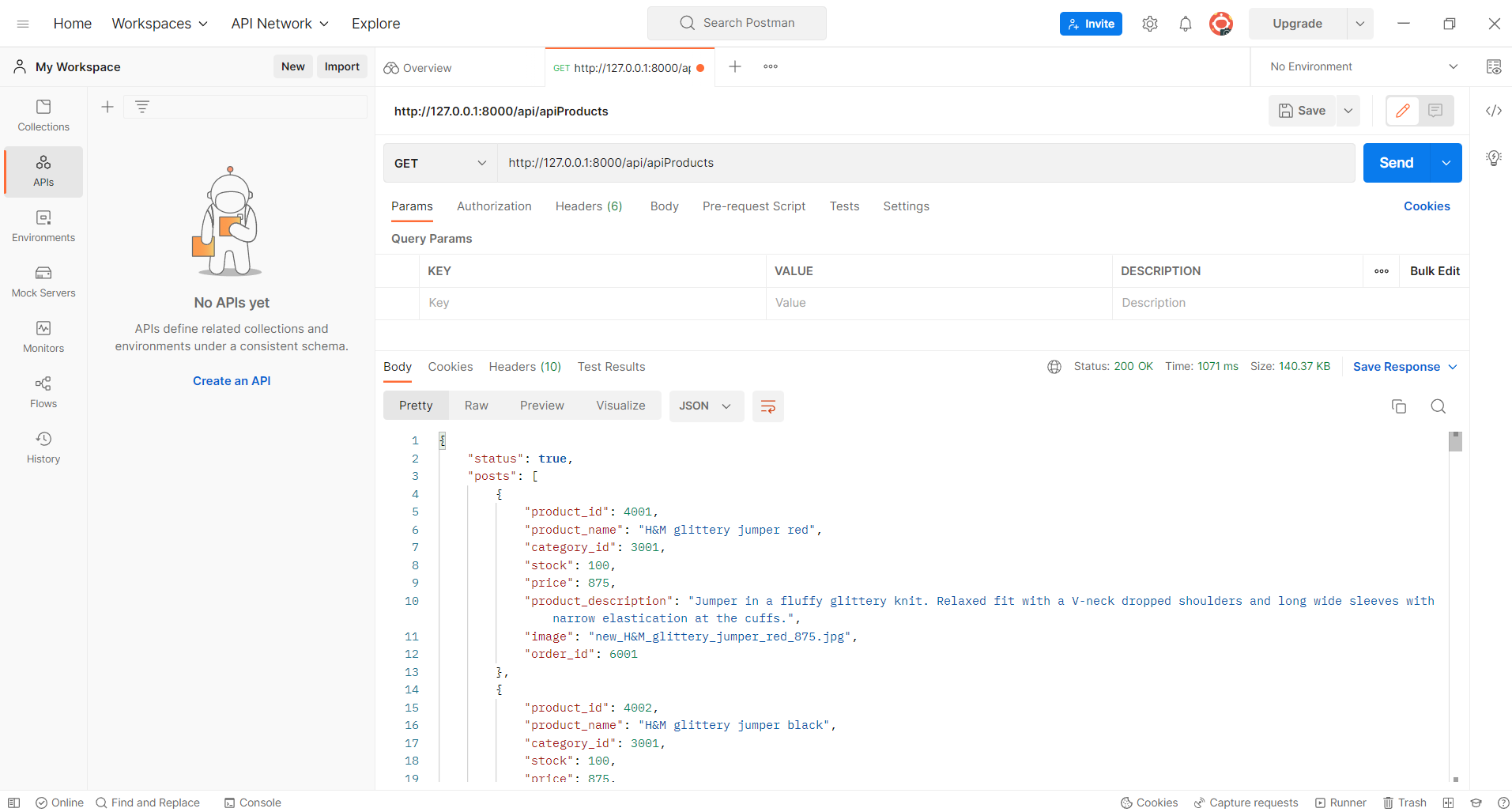Open the JSON format dropdown

point(705,406)
